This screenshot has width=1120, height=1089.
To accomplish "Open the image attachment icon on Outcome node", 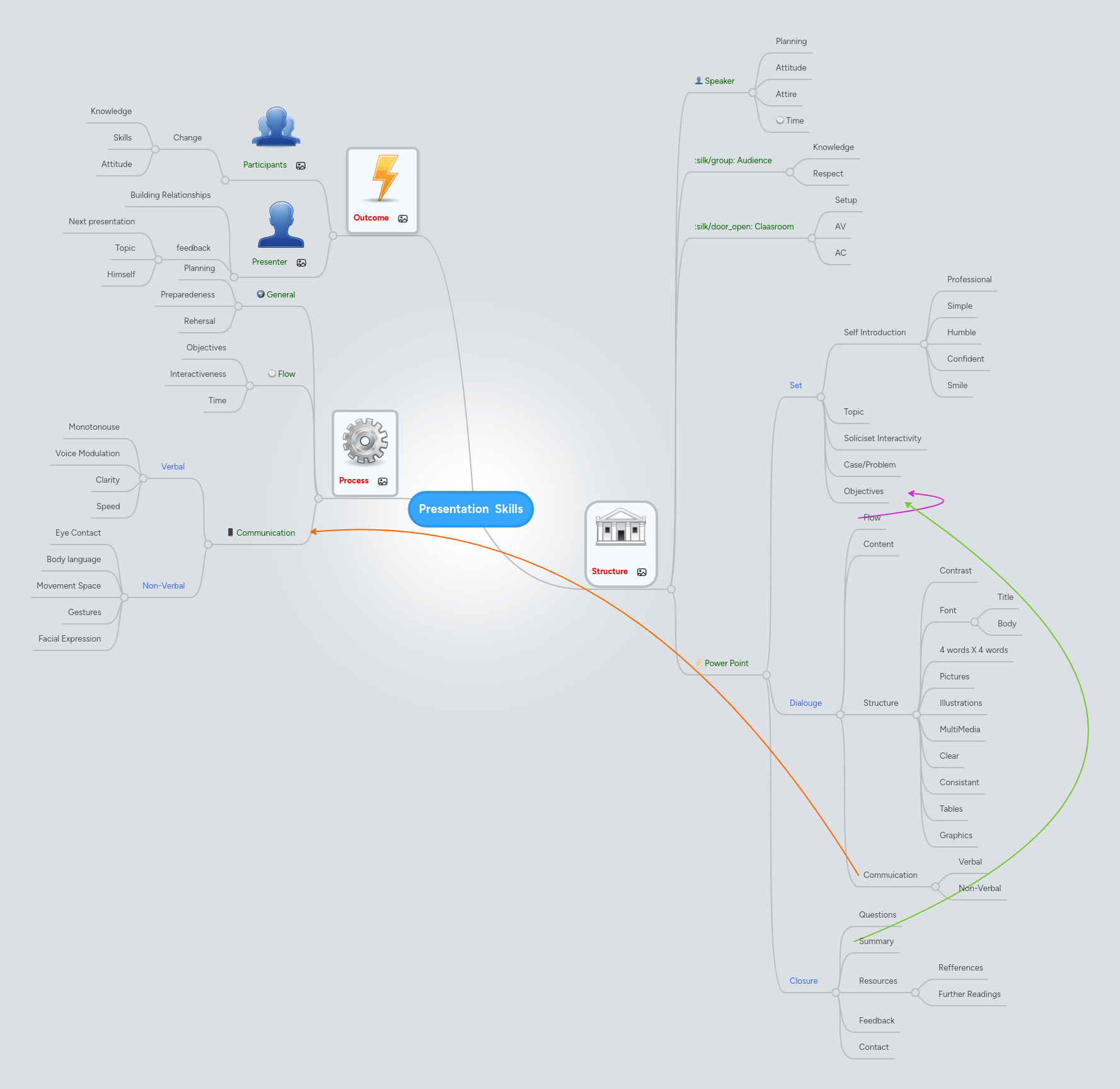I will point(403,219).
